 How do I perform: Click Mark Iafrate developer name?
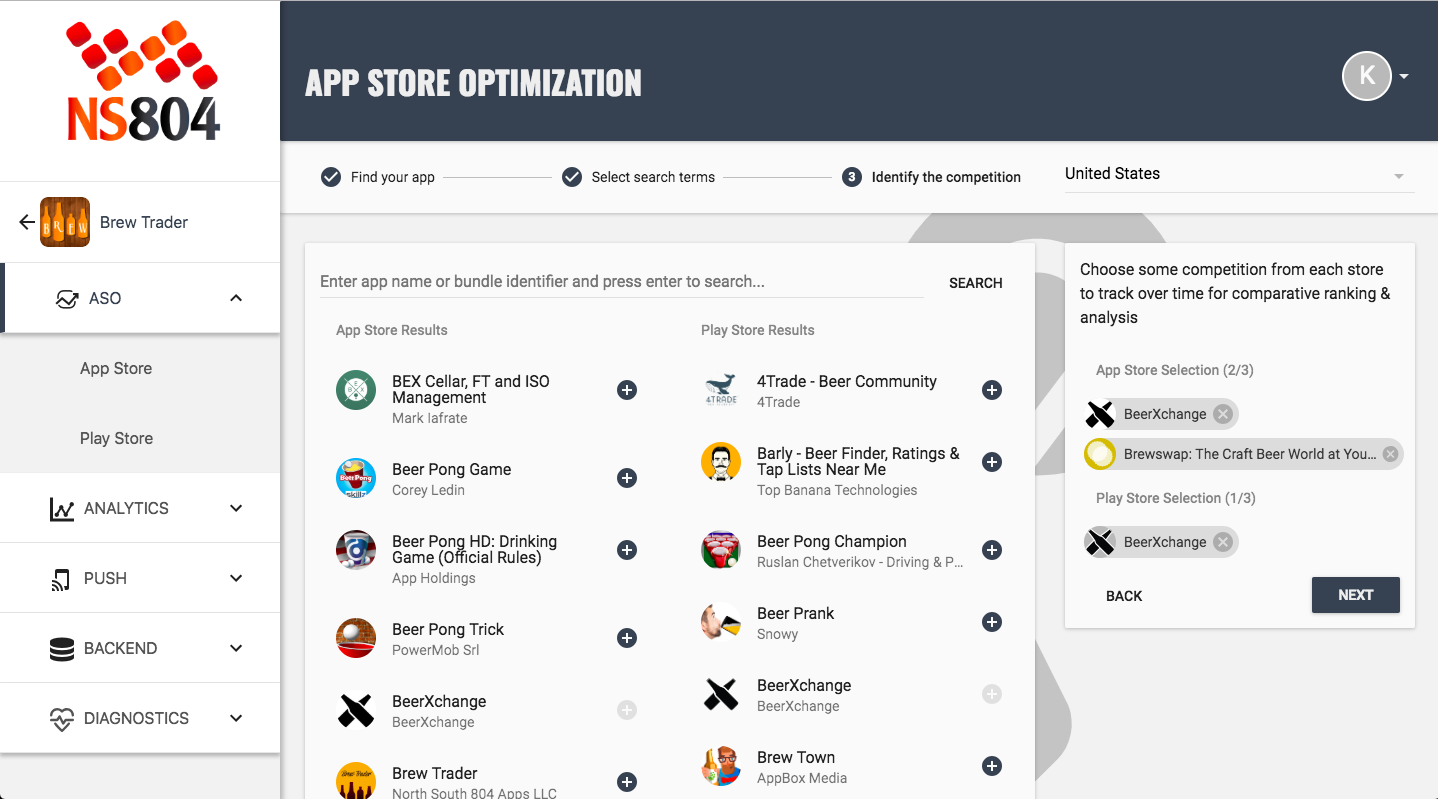tap(429, 418)
